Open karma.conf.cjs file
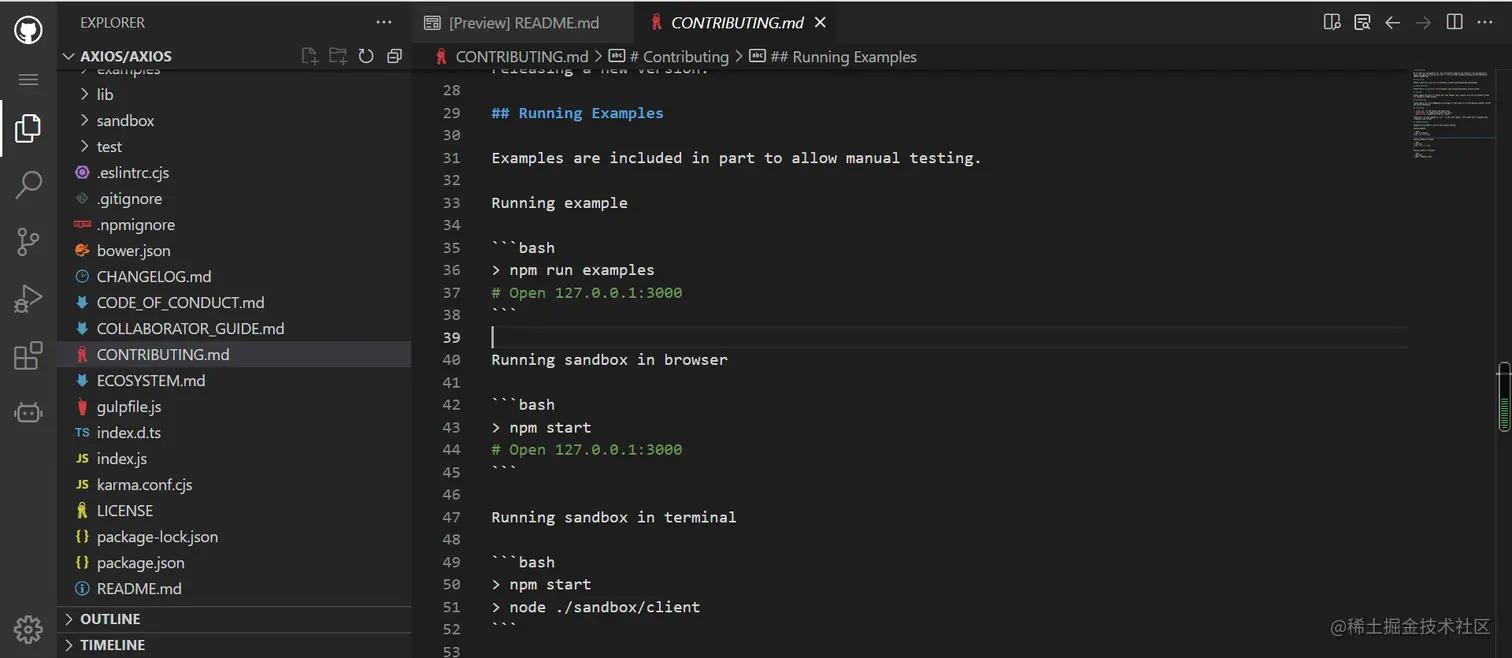Image resolution: width=1512 pixels, height=658 pixels. pos(234,484)
